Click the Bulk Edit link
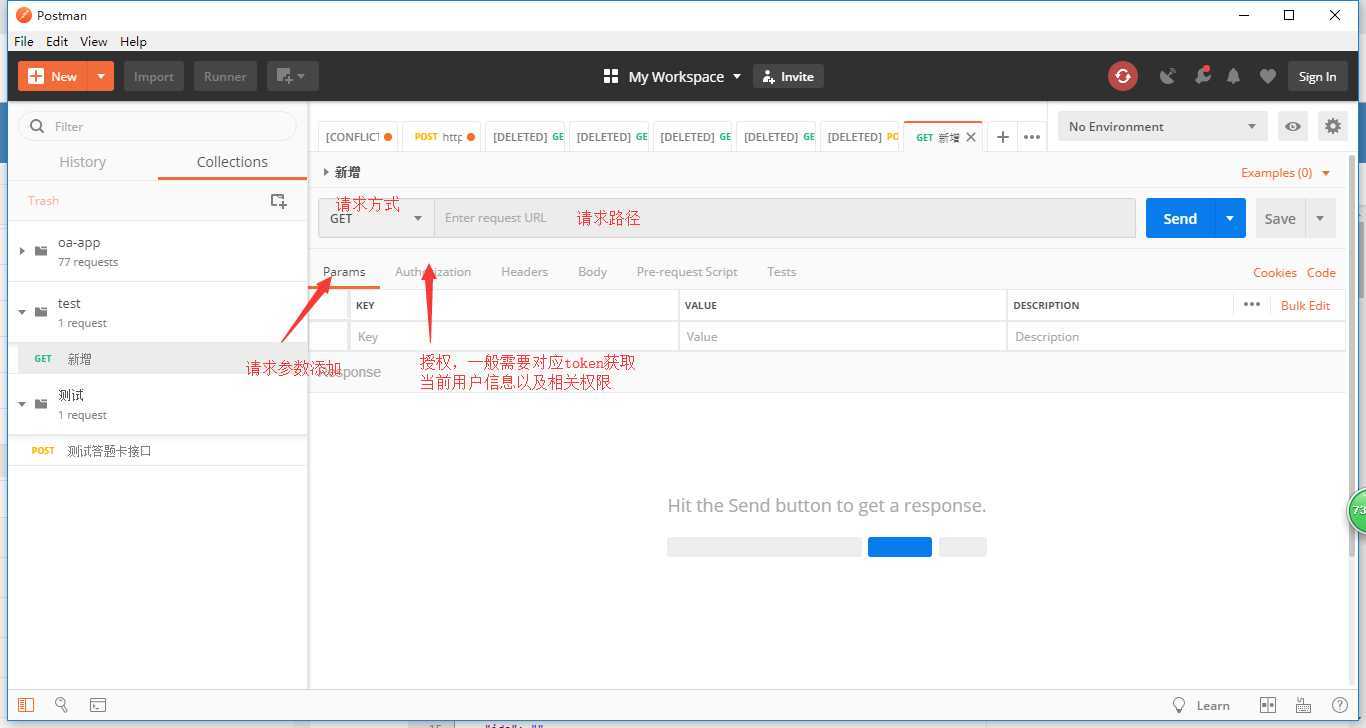This screenshot has height=728, width=1366. point(1305,305)
